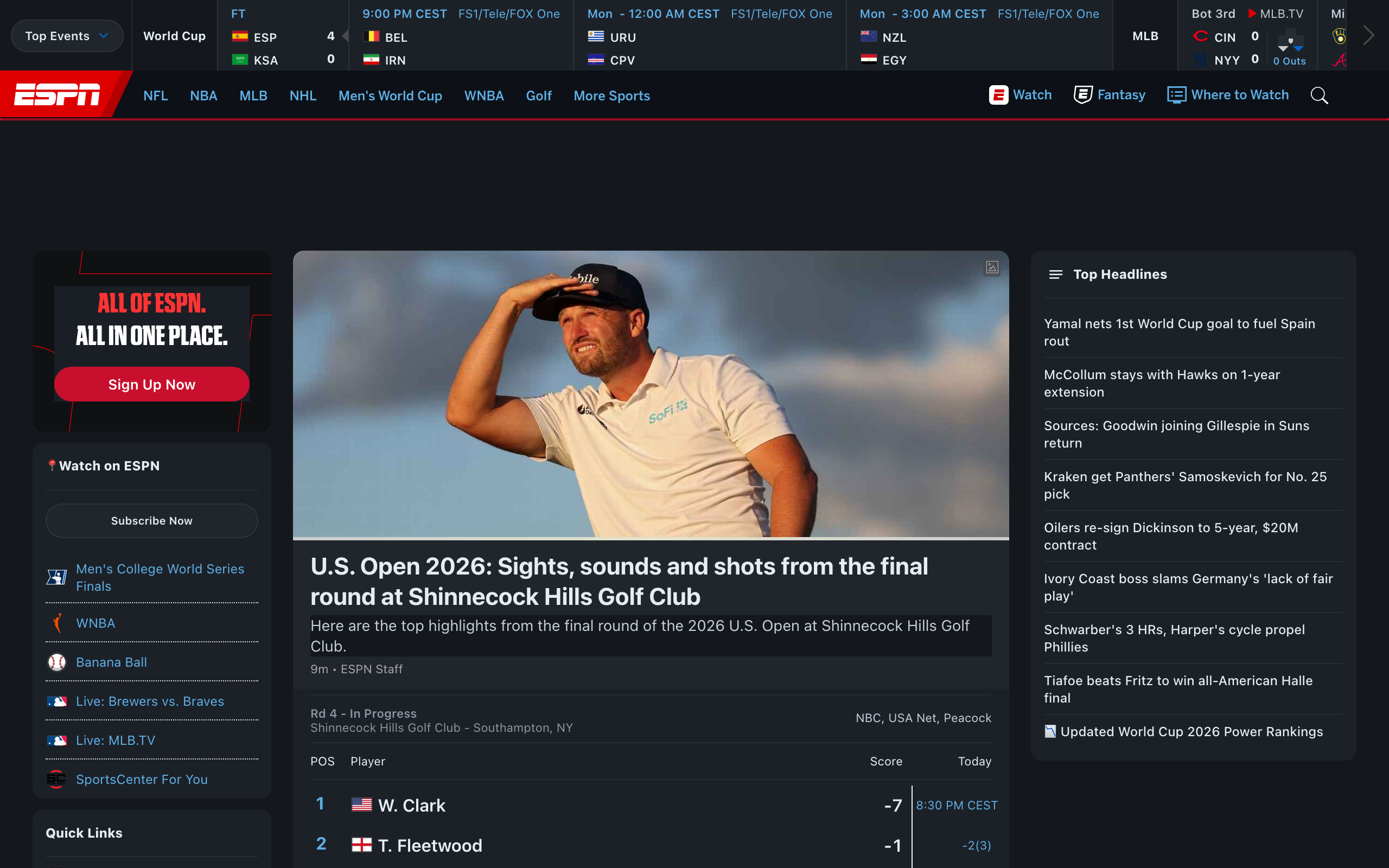Open Live: Brewers vs. Braves link
Screen dimensions: 1389x868
pos(150,701)
